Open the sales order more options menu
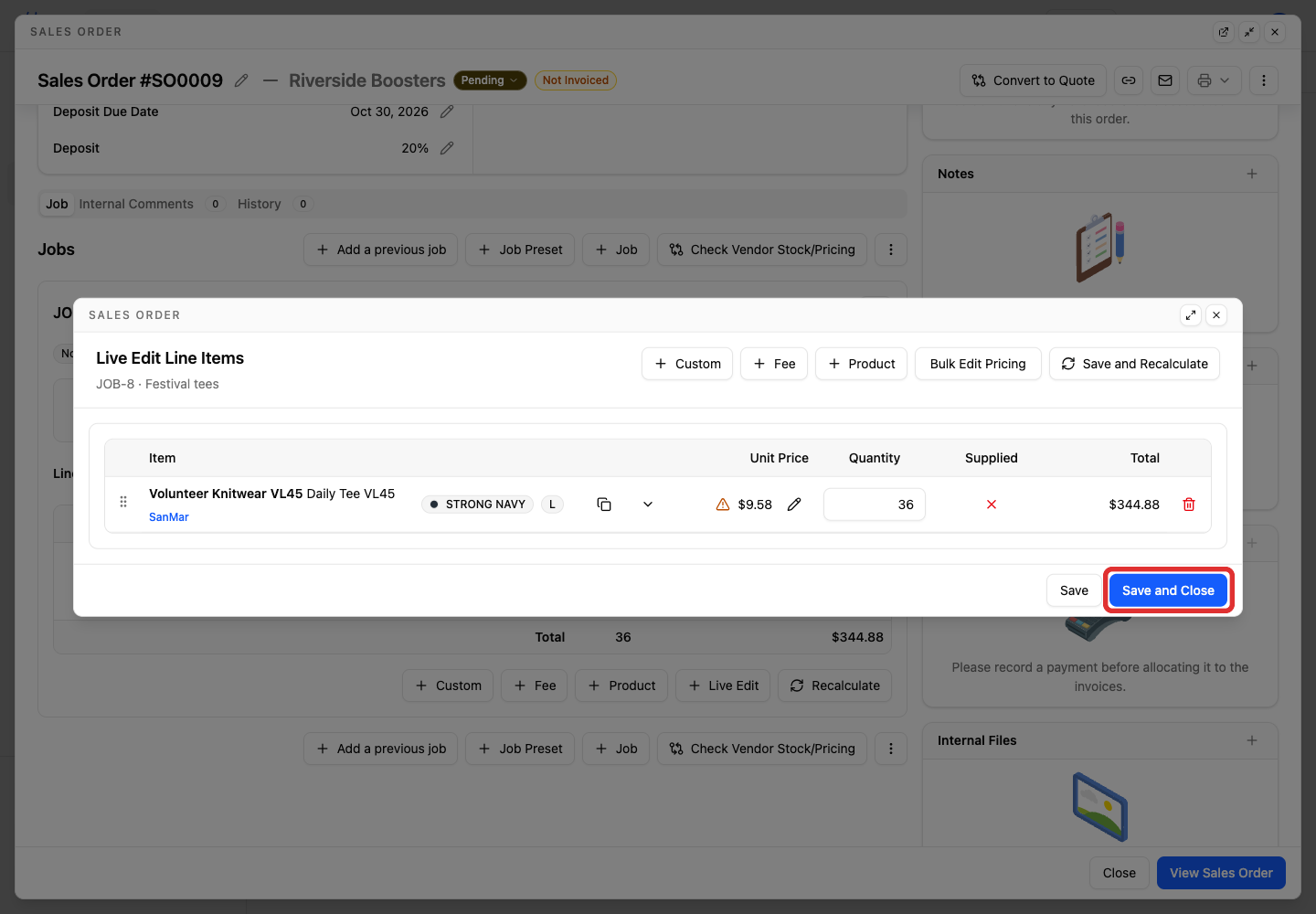The width and height of the screenshot is (1316, 914). tap(1264, 80)
